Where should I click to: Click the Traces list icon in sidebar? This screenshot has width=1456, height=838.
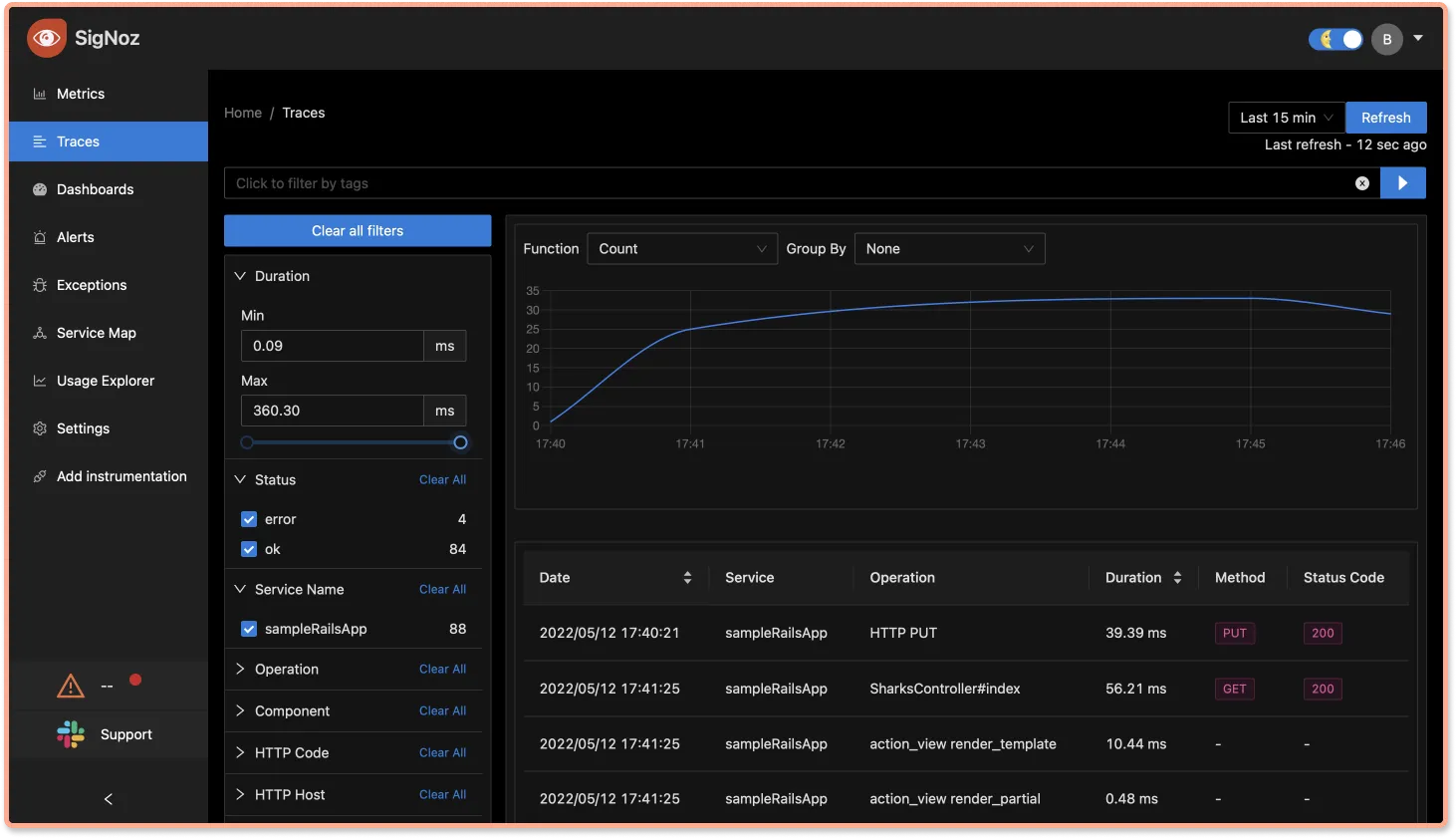[x=40, y=141]
